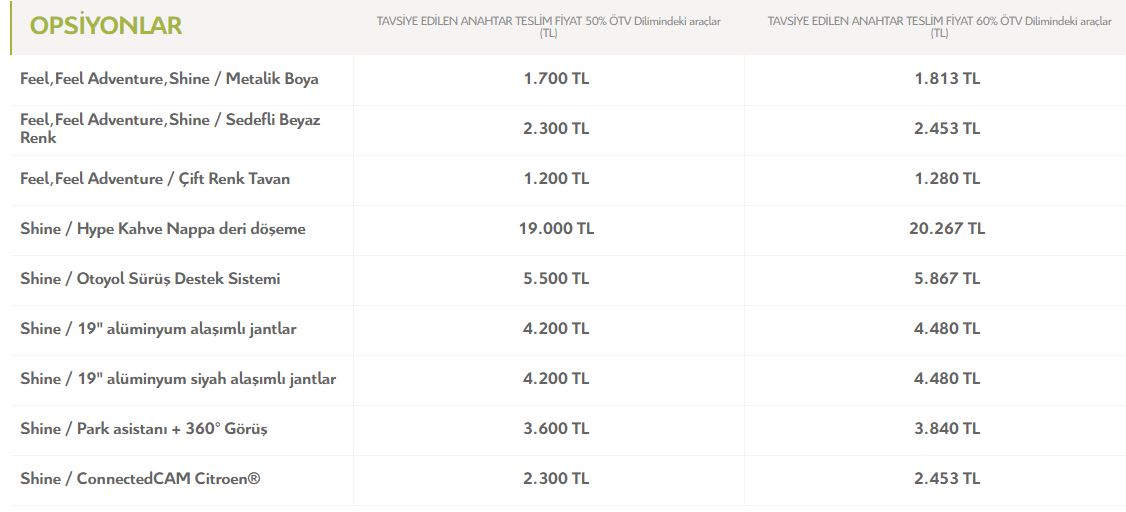Viewport: 1126px width, 512px height.
Task: Click the 20.267 TL price cell
Action: (x=947, y=229)
